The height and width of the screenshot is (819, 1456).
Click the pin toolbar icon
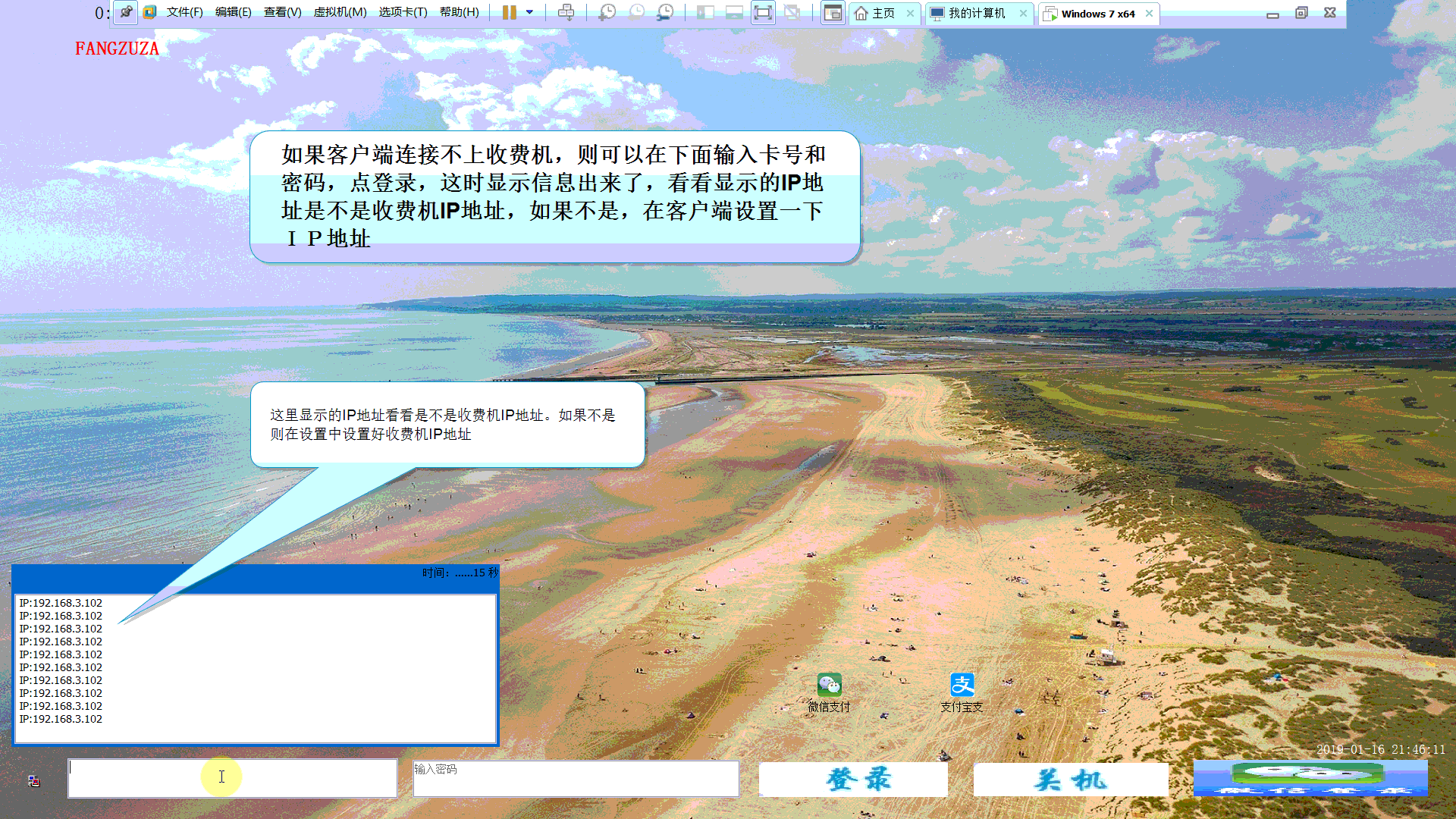tap(126, 12)
